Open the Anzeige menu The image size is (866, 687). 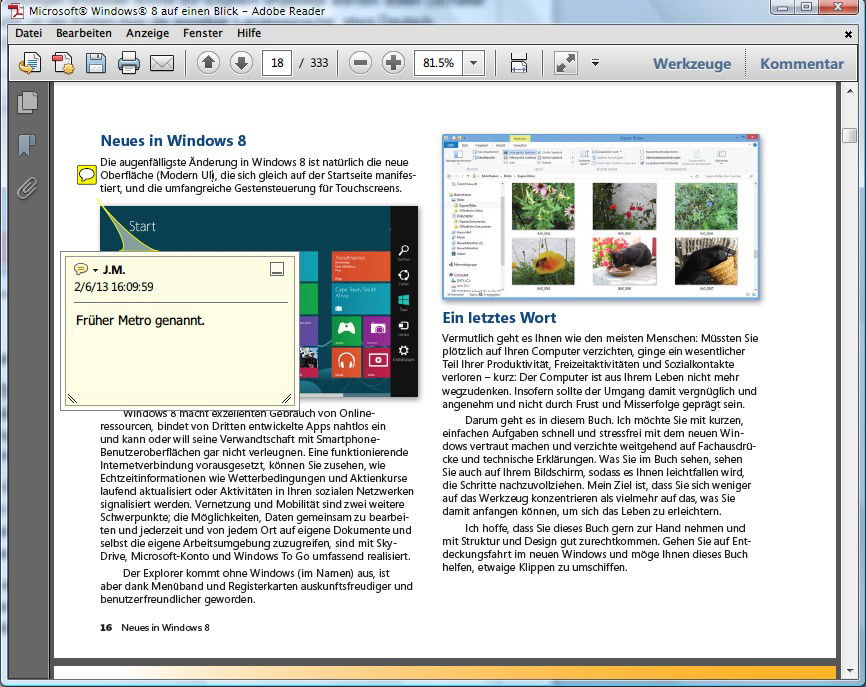(147, 33)
